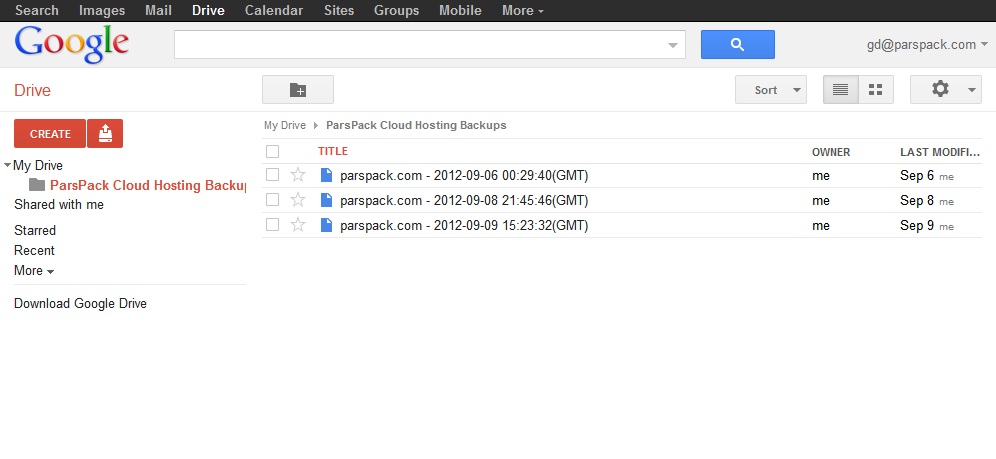
Task: Open Mobile in top navigation bar
Action: (x=460, y=10)
